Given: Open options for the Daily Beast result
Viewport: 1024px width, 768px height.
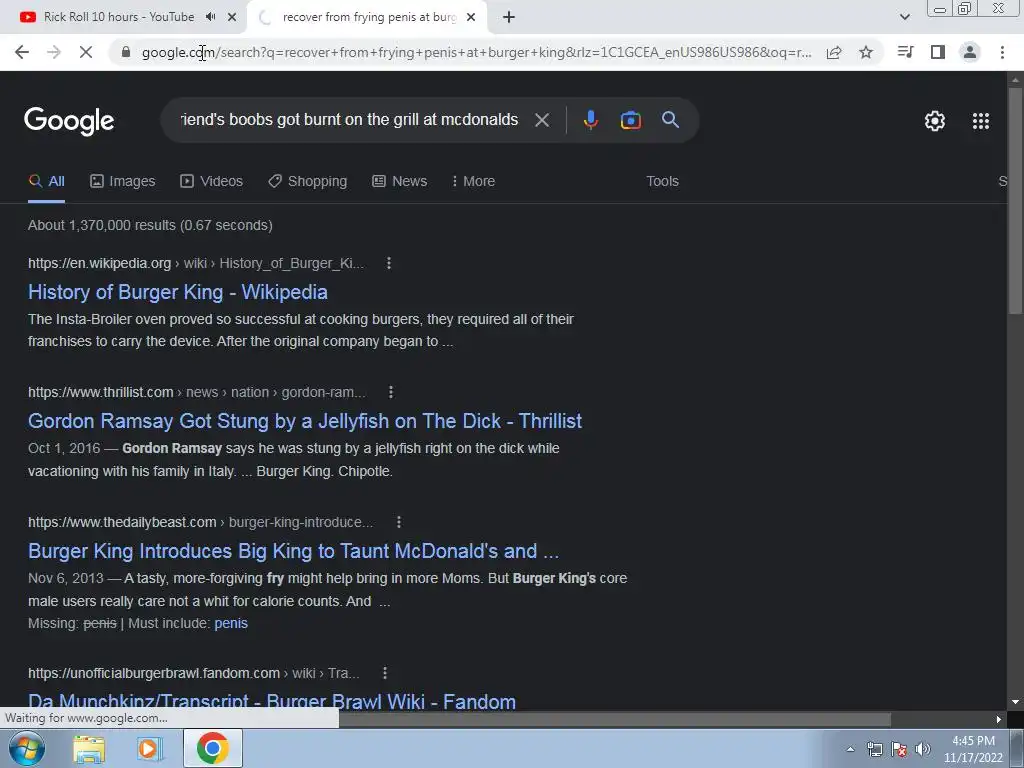Looking at the screenshot, I should coord(398,522).
